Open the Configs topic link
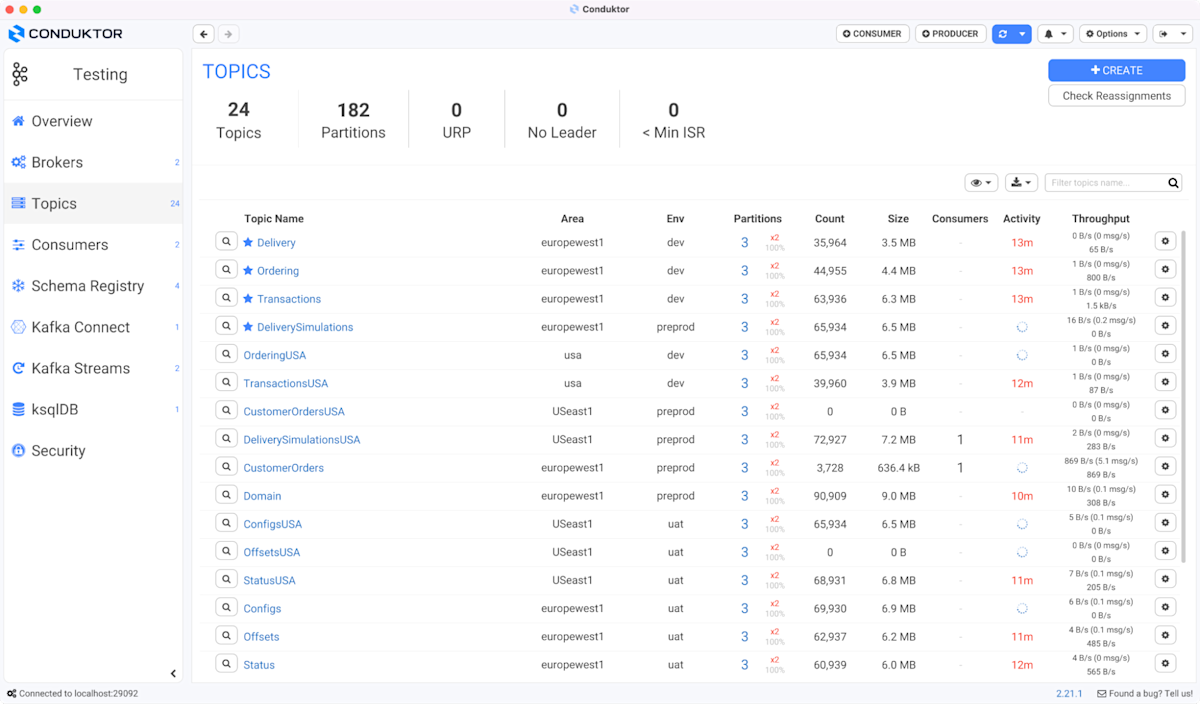1200x704 pixels. pos(262,608)
